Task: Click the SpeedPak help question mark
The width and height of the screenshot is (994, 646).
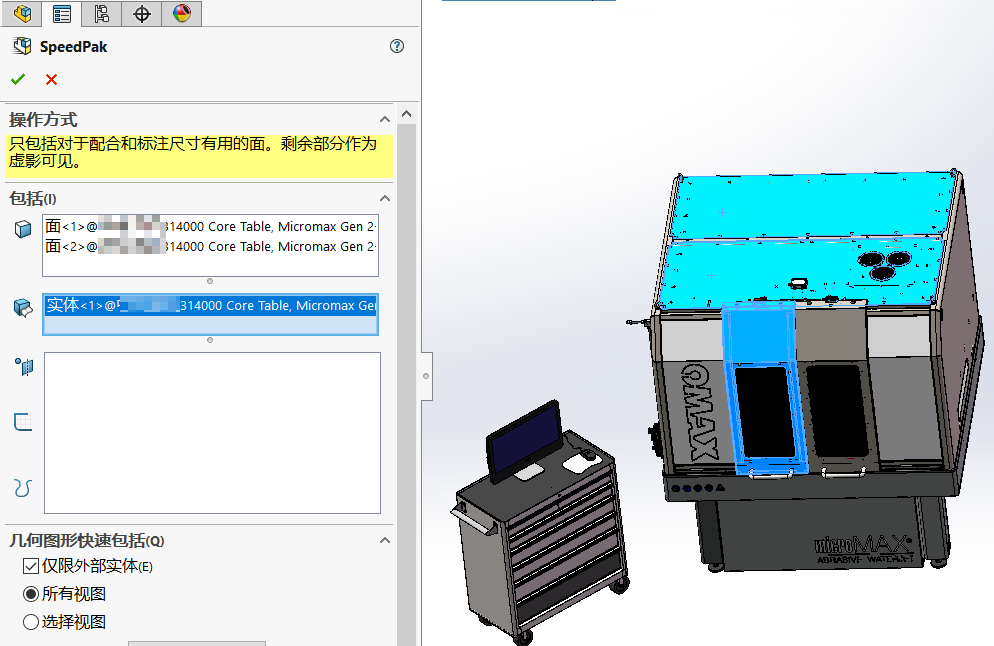Action: [x=397, y=46]
